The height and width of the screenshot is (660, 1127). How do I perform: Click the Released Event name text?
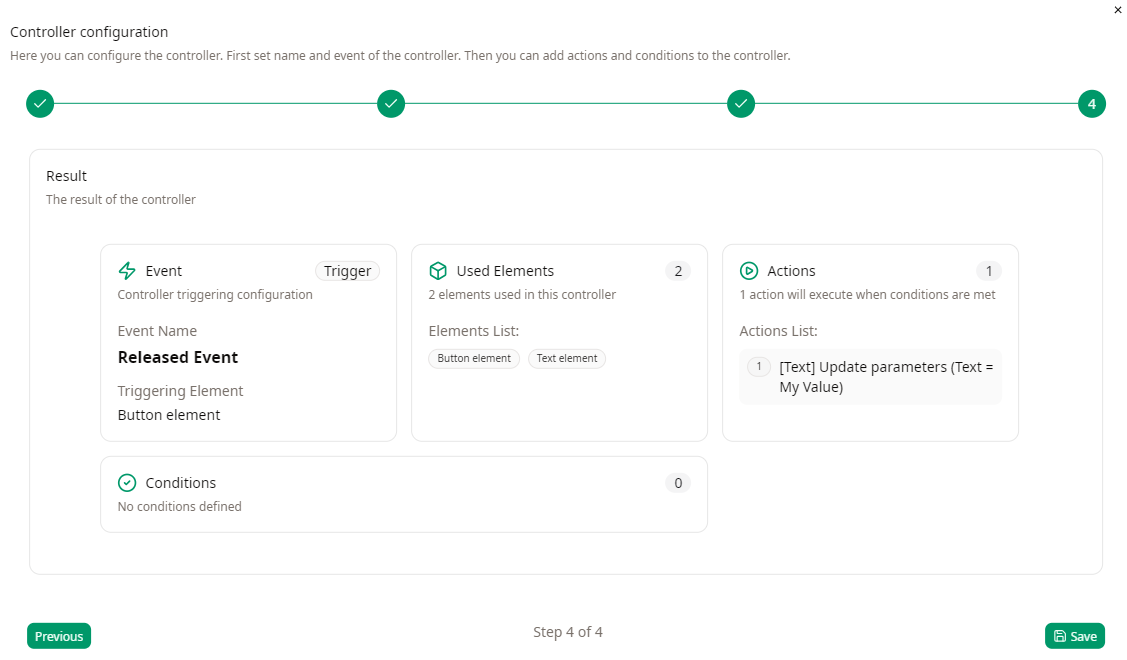pyautogui.click(x=178, y=357)
